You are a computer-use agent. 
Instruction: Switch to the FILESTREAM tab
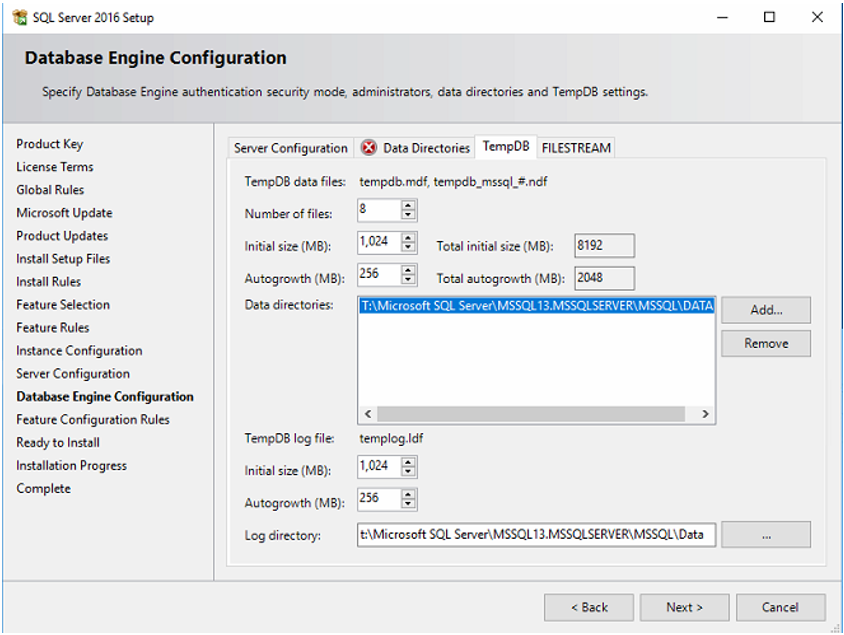coord(576,148)
